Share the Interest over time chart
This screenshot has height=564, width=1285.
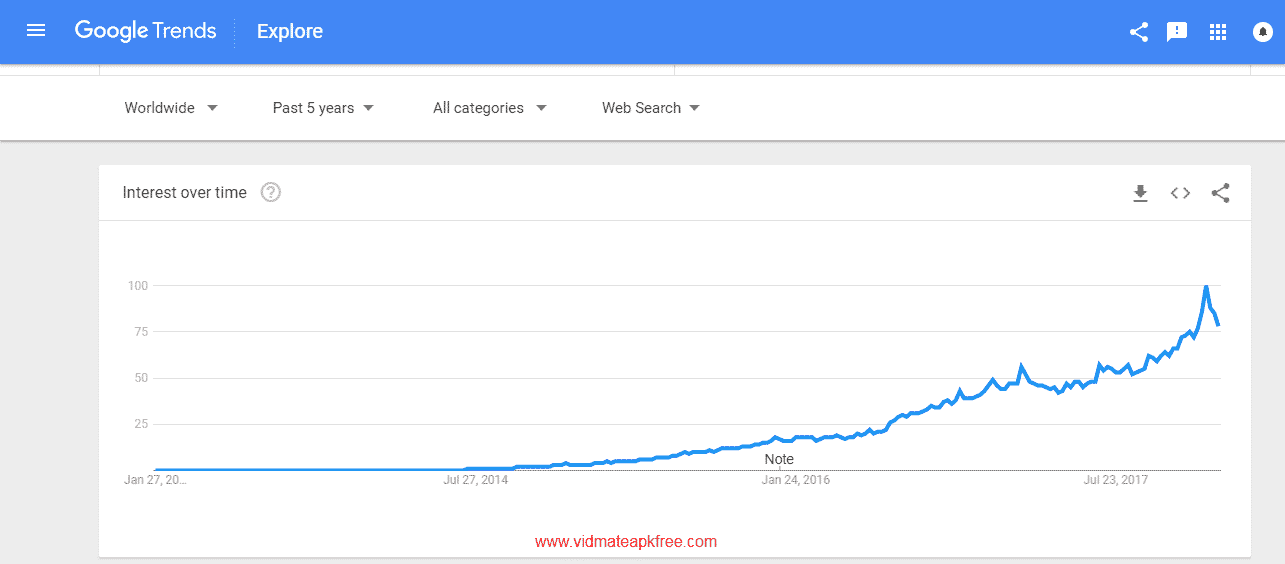tap(1220, 193)
